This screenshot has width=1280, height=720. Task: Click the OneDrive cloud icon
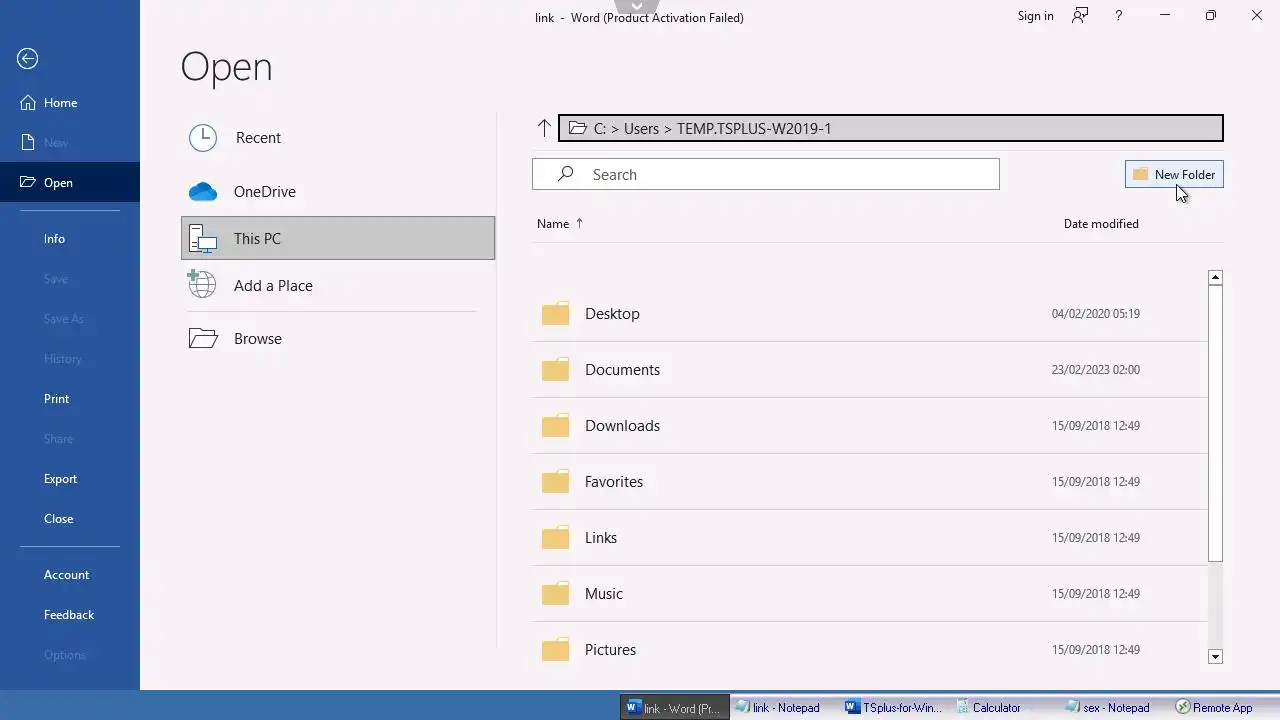pos(203,192)
